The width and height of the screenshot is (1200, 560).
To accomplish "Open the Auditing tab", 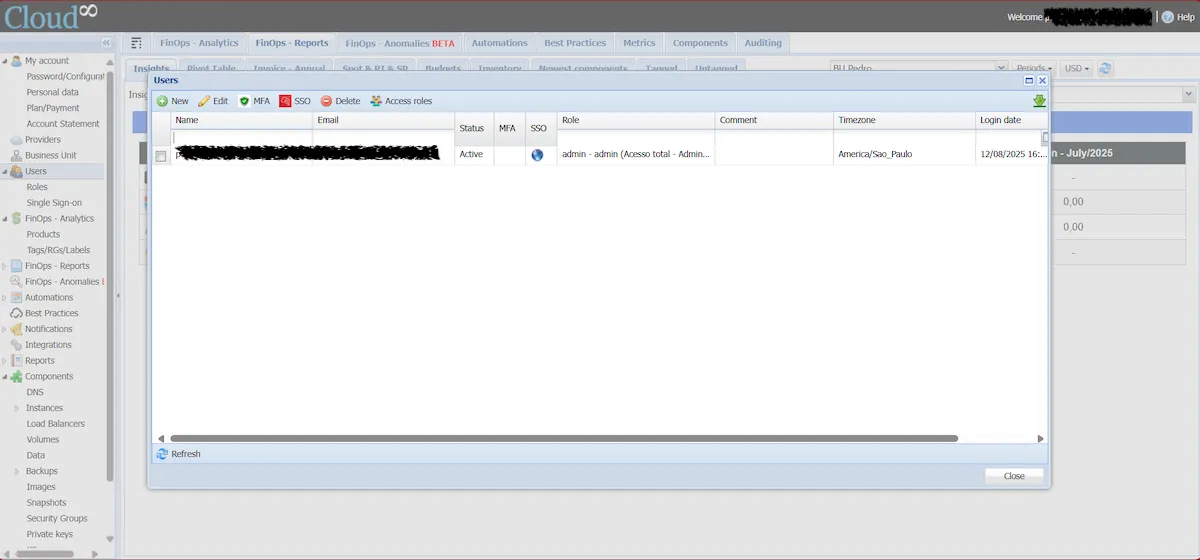I will 763,43.
